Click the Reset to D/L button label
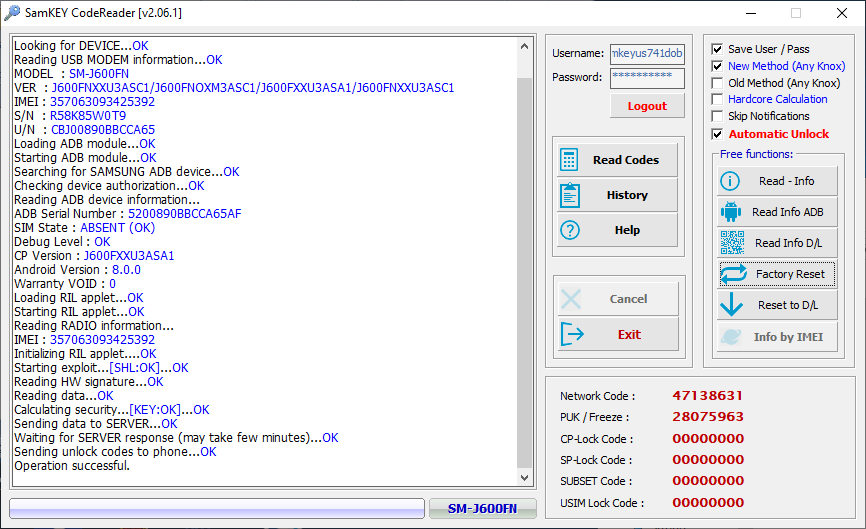This screenshot has width=866, height=529. click(788, 305)
